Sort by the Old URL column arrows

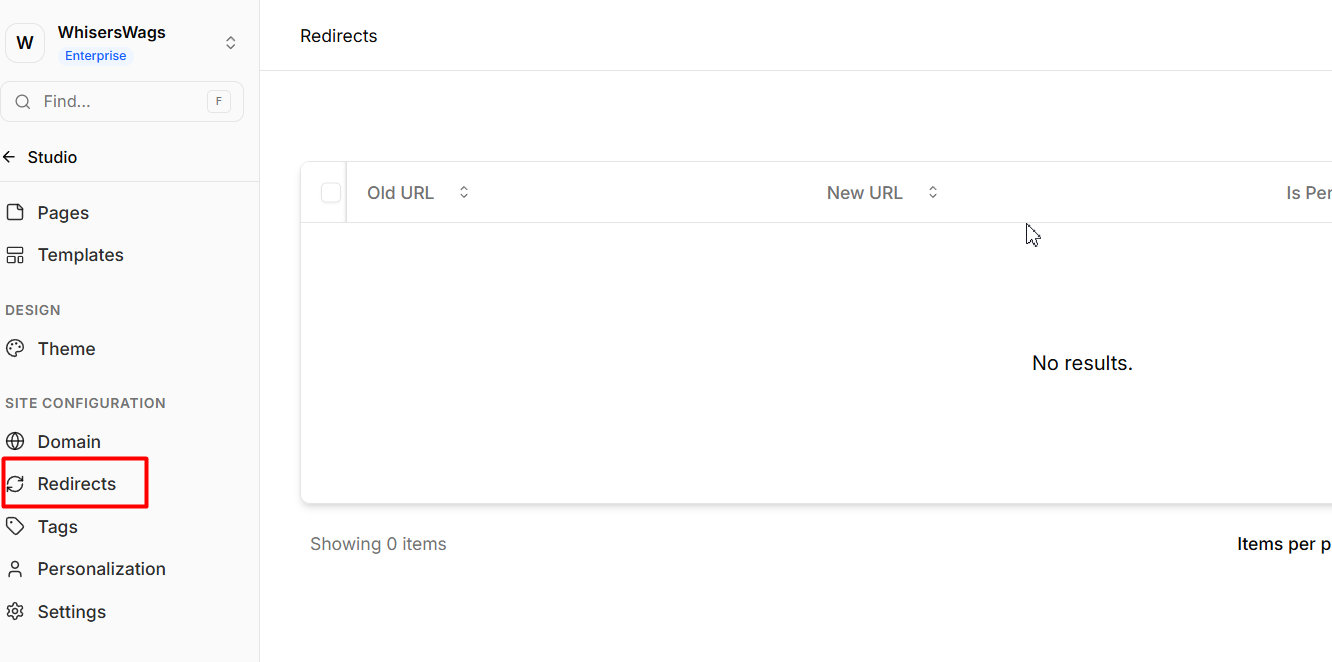(x=464, y=192)
